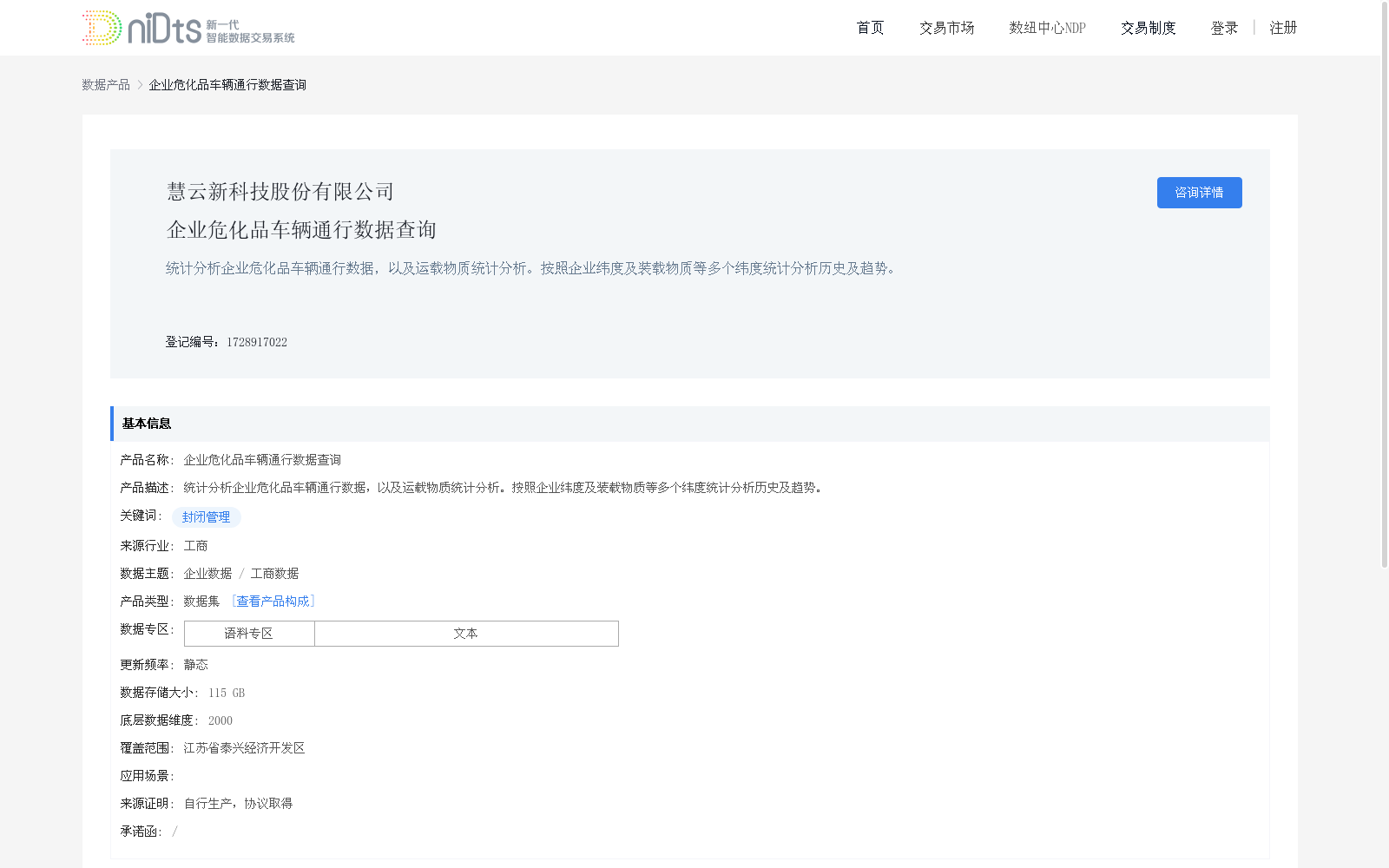Click the 文本 table cell
Image resolution: width=1389 pixels, height=868 pixels.
[x=466, y=634]
